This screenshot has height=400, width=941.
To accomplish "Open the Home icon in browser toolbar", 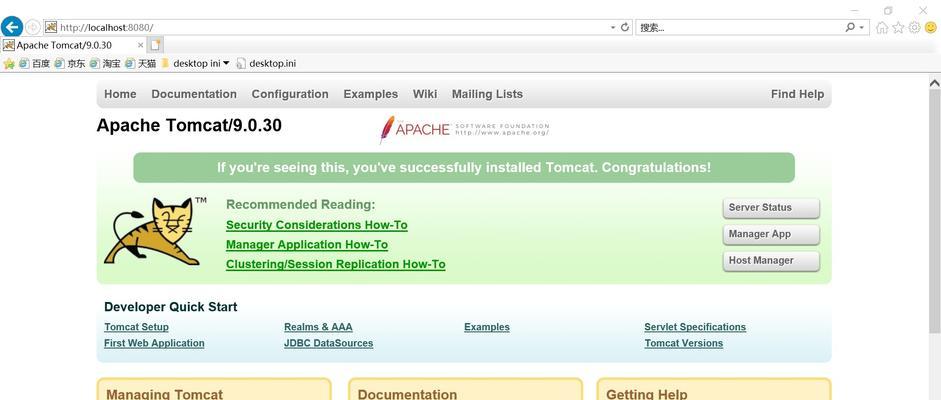I will 882,28.
